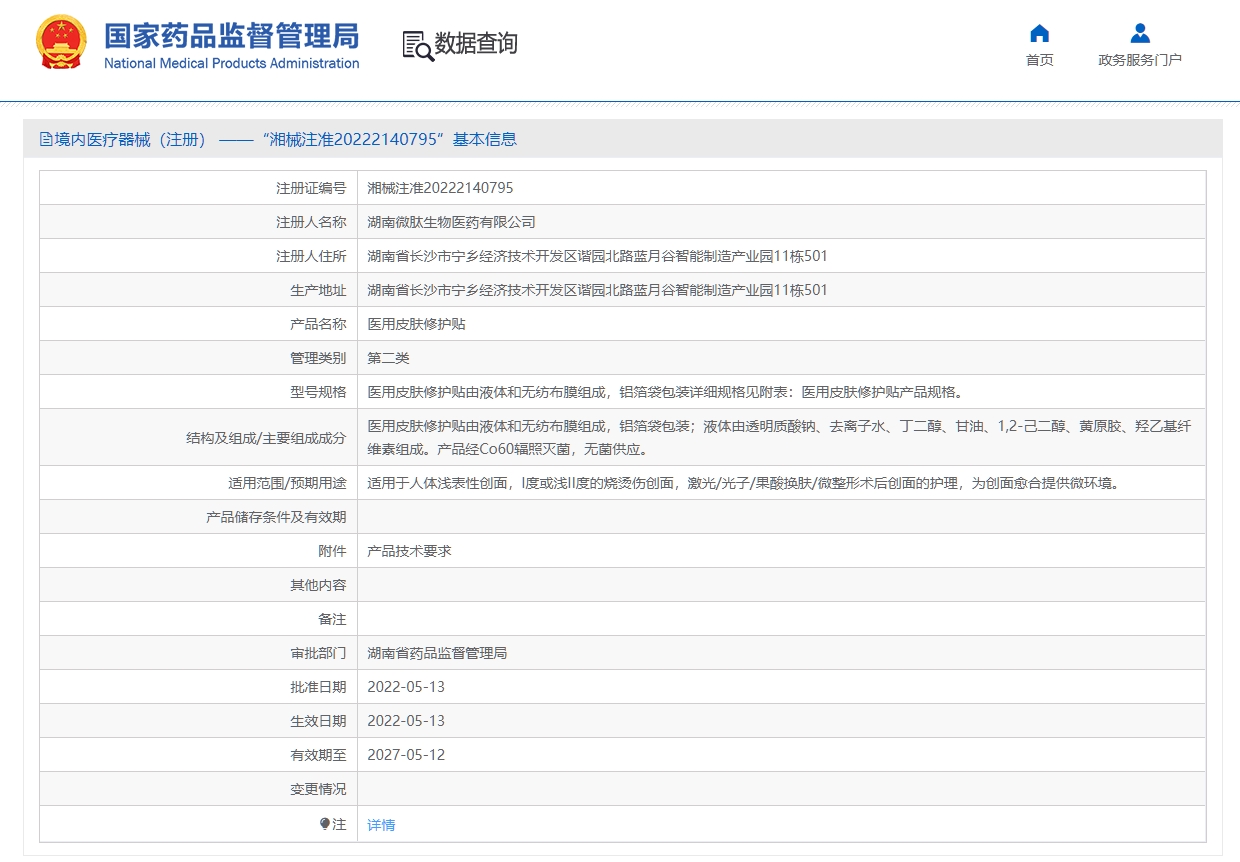Click the 政务服务门户 person icon
This screenshot has width=1240, height=862.
click(1140, 33)
